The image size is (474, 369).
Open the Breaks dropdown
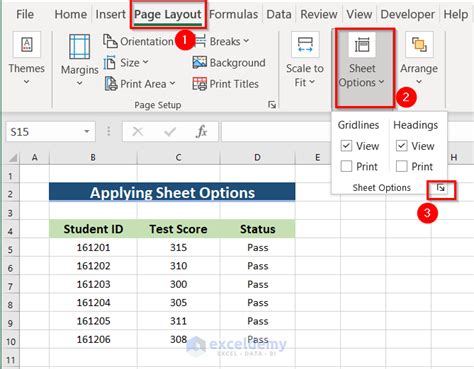click(x=221, y=42)
